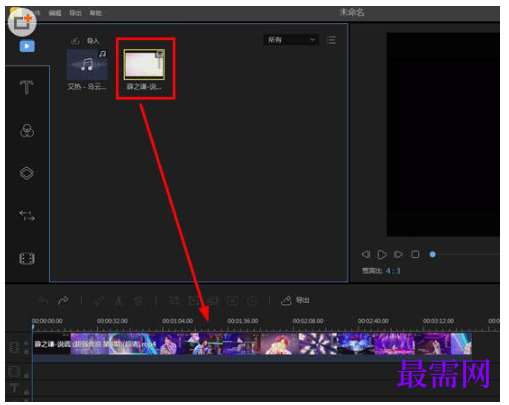Viewport: 509px width, 405px height.
Task: Click the chevron arrow of 所有 dropdown
Action: [312, 40]
